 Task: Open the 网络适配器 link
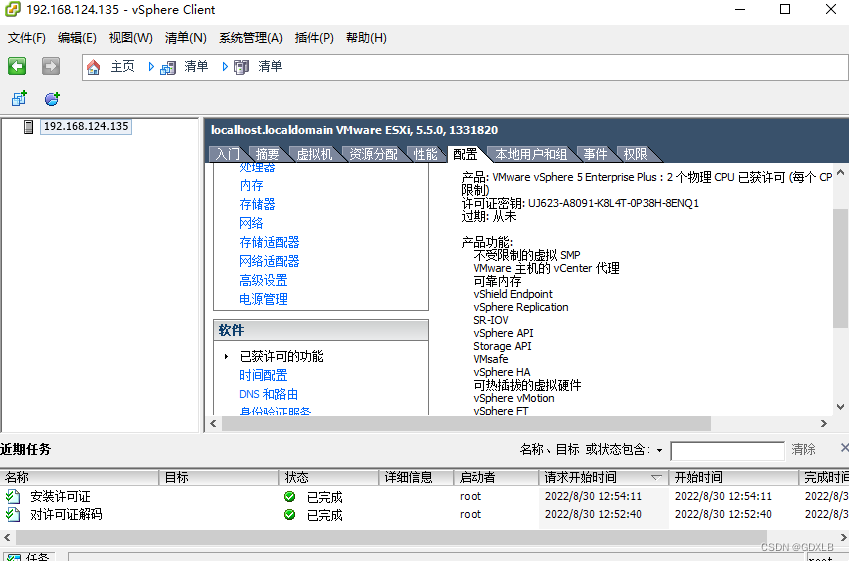269,261
